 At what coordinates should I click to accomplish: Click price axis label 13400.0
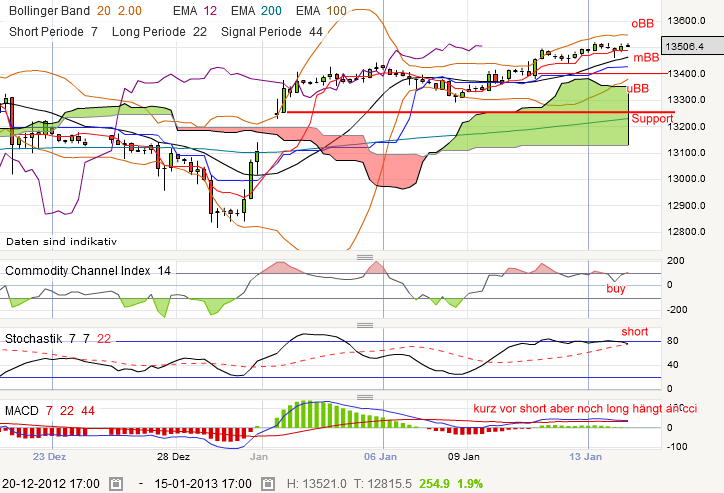(686, 73)
